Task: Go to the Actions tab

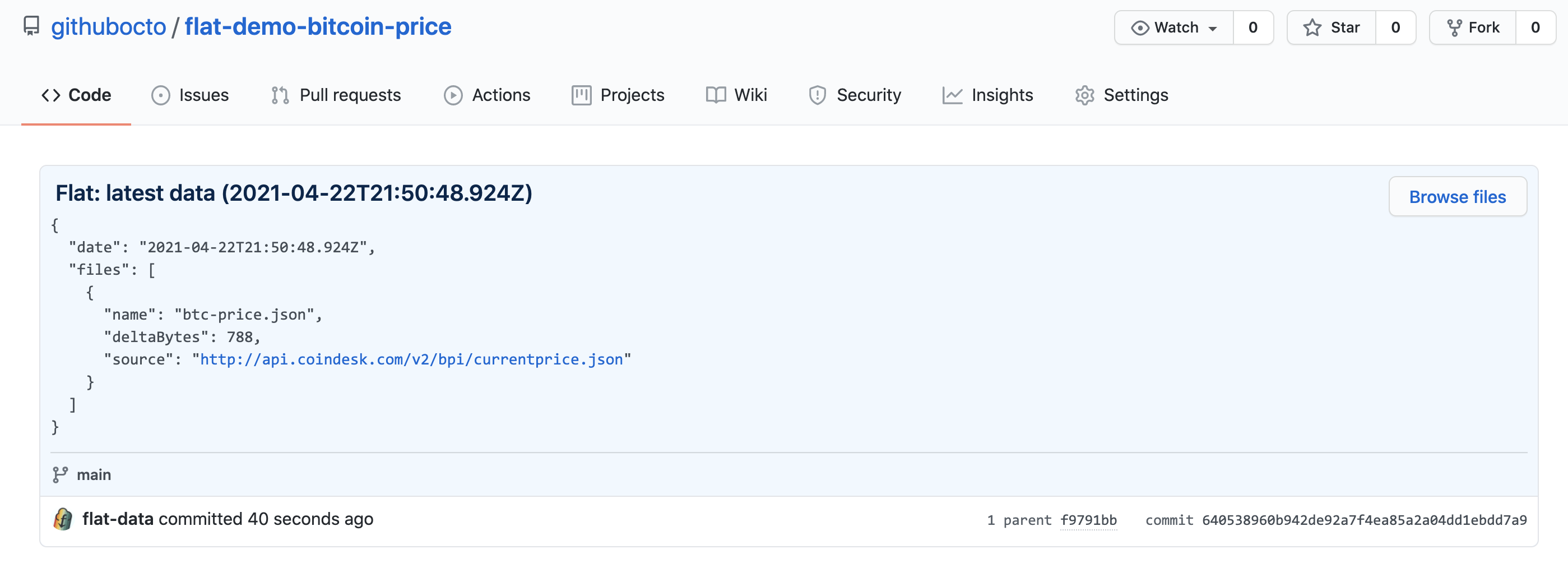Action: click(x=487, y=95)
